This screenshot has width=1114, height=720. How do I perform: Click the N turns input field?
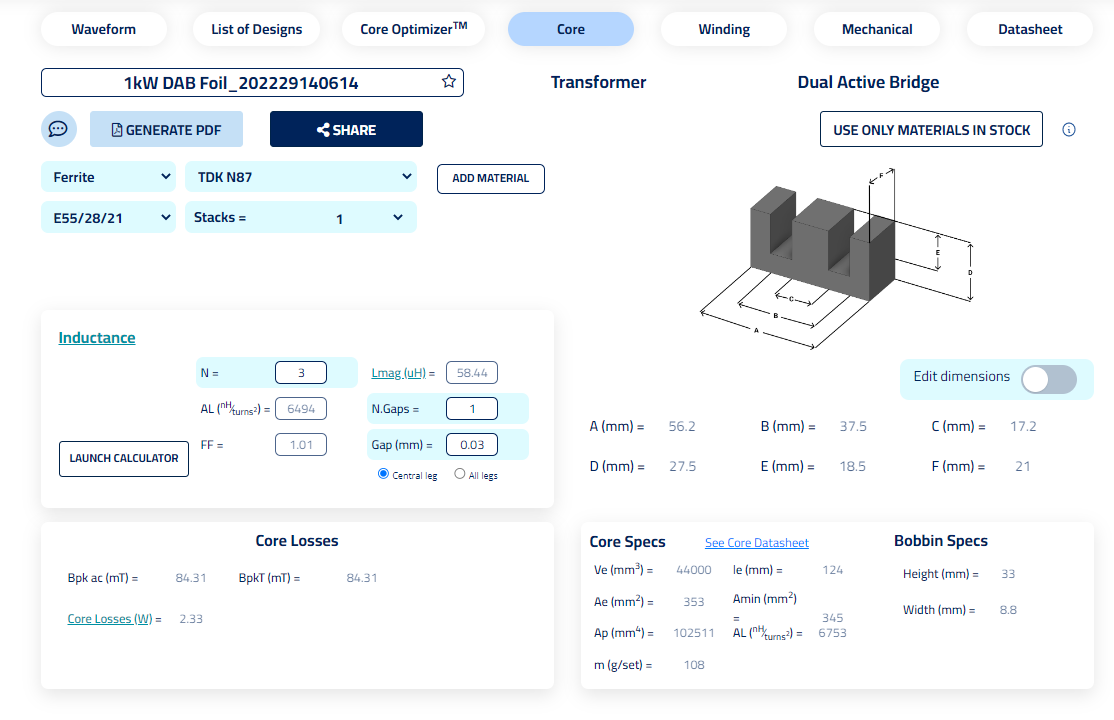[301, 372]
